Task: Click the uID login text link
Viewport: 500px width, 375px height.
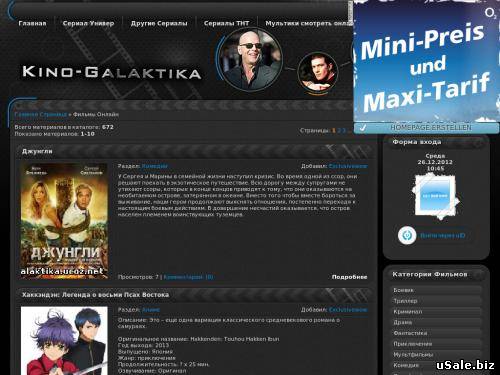Action: pyautogui.click(x=443, y=236)
